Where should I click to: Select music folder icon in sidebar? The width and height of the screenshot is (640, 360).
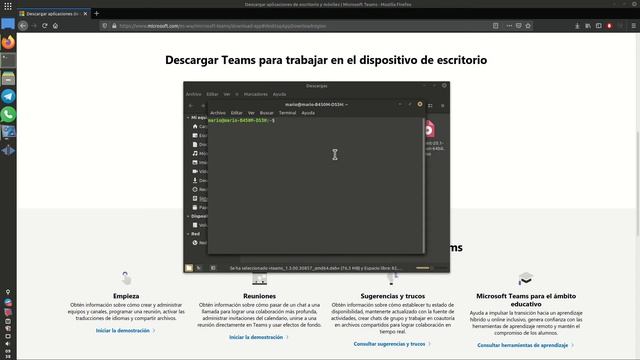(x=195, y=153)
